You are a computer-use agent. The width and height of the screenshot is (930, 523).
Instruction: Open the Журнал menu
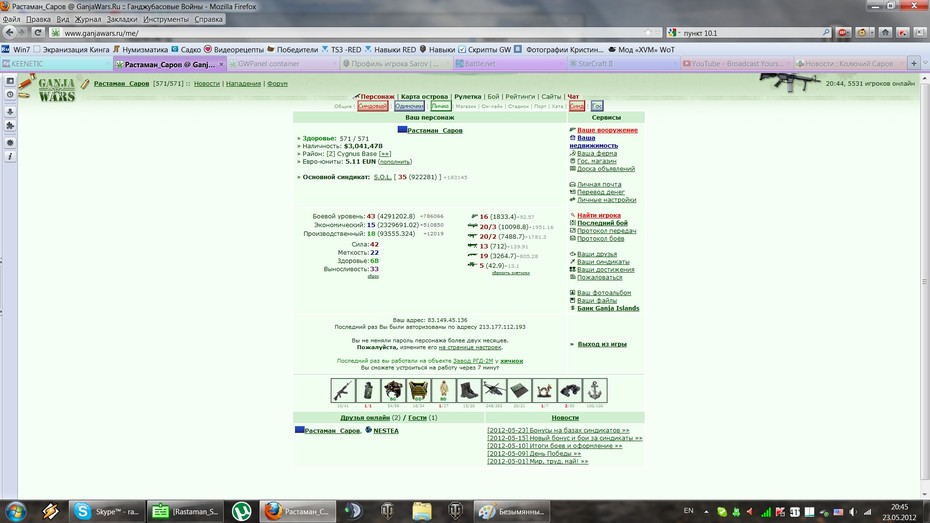pos(88,19)
